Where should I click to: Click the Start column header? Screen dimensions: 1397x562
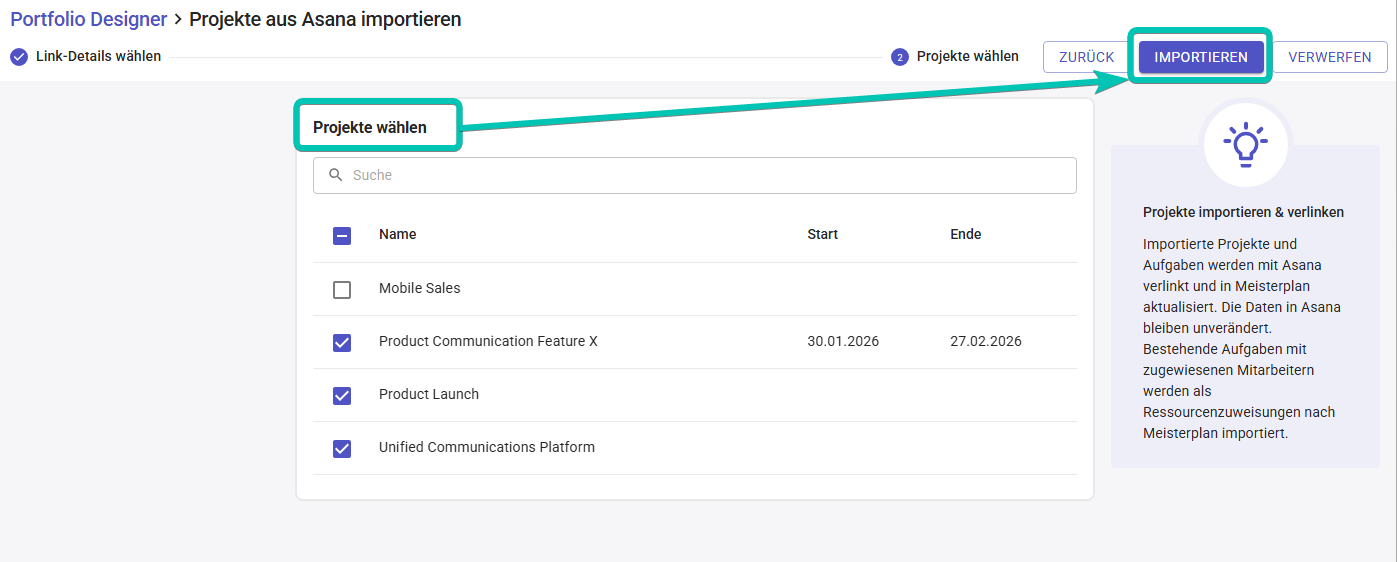coord(822,234)
